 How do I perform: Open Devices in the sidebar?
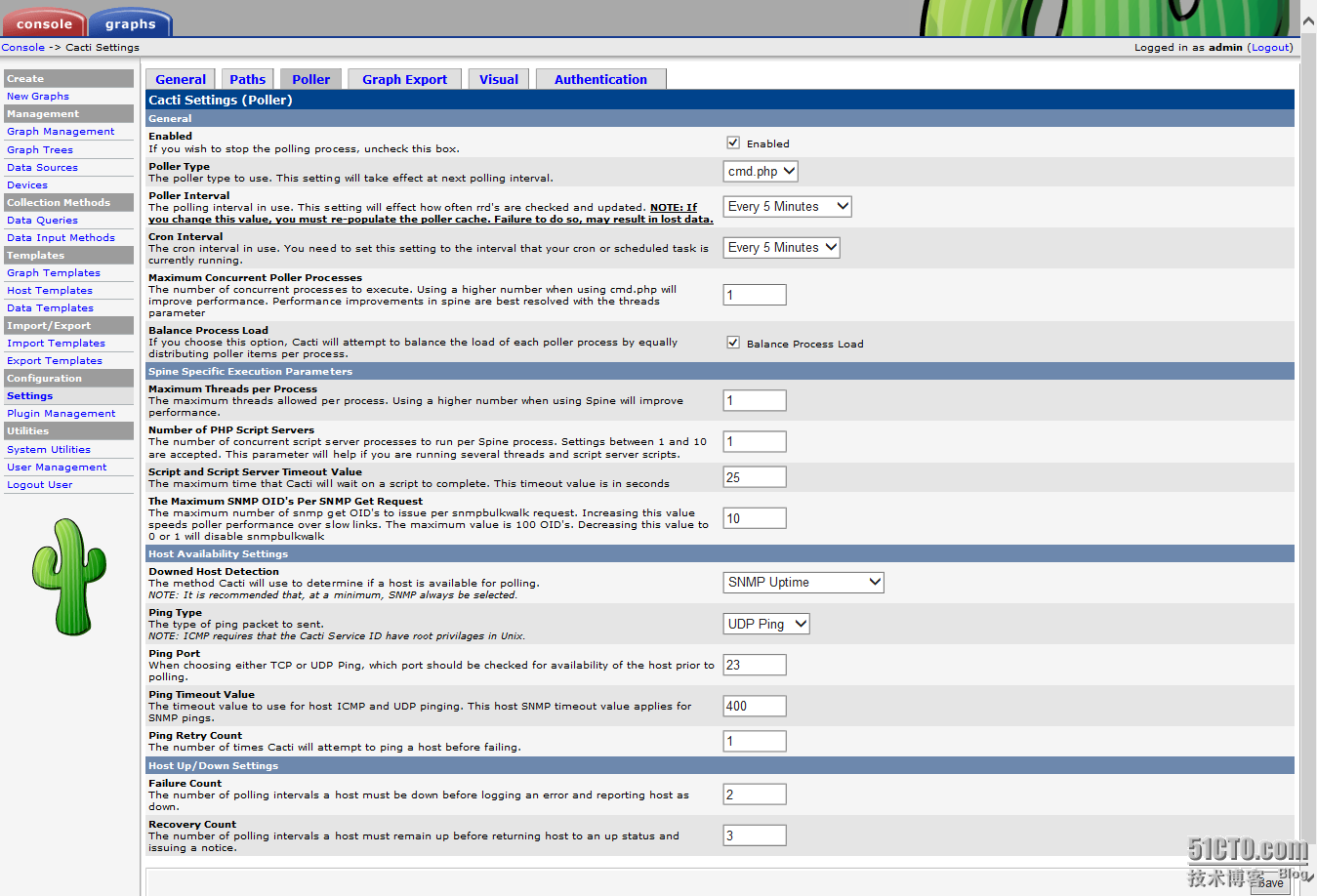[x=27, y=184]
